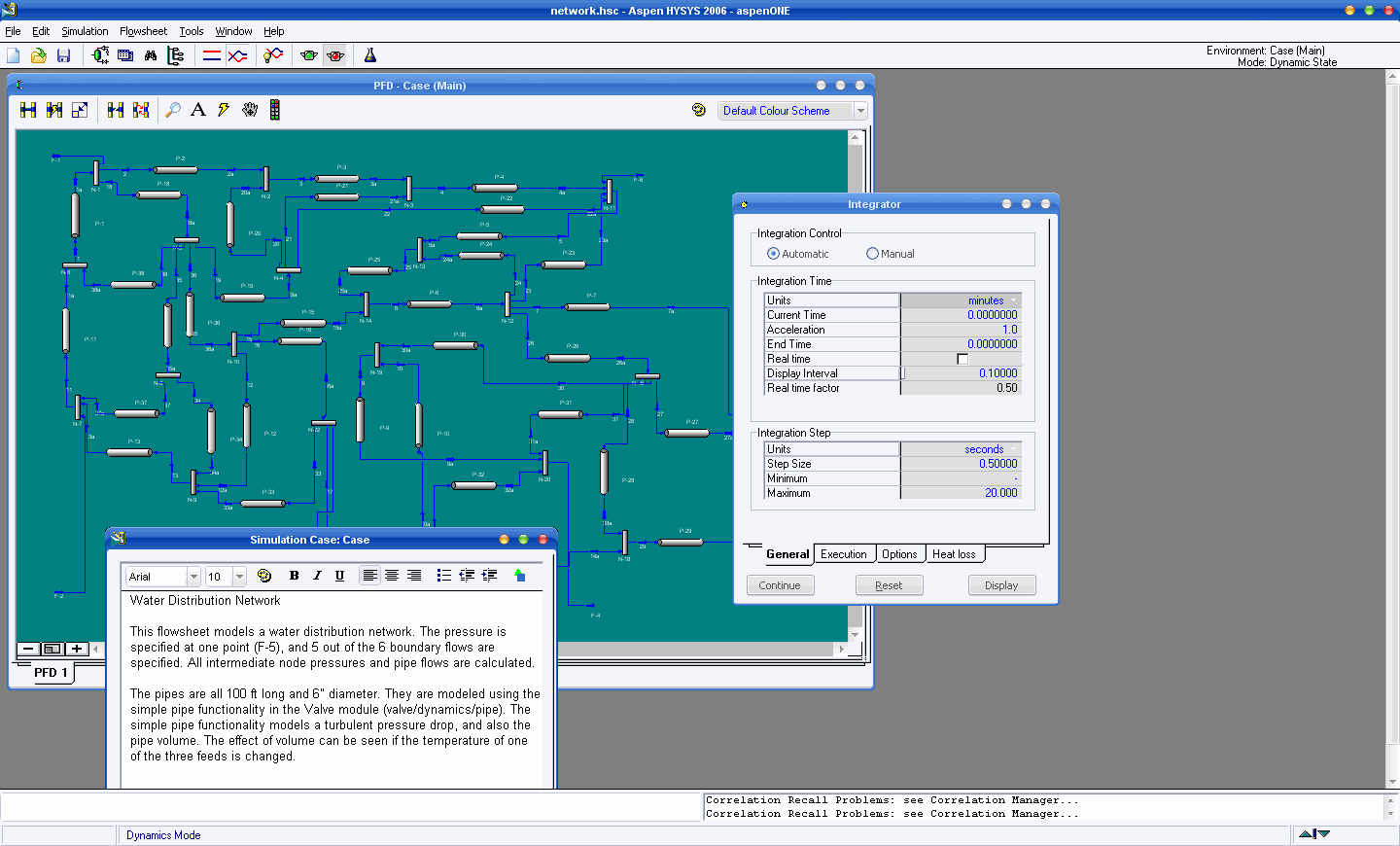The height and width of the screenshot is (846, 1400).
Task: Zoom out the PFD with the minus button
Action: click(x=28, y=649)
